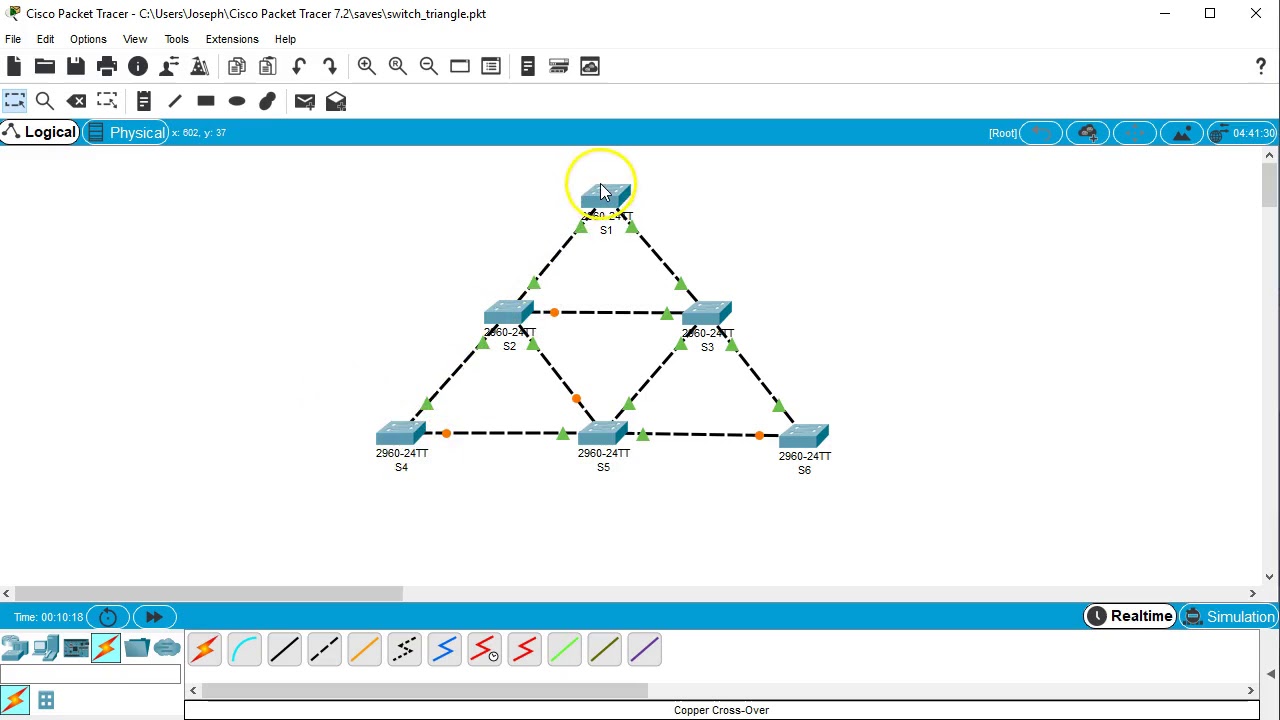Image resolution: width=1280 pixels, height=720 pixels.
Task: Open the Extensions menu
Action: point(232,39)
